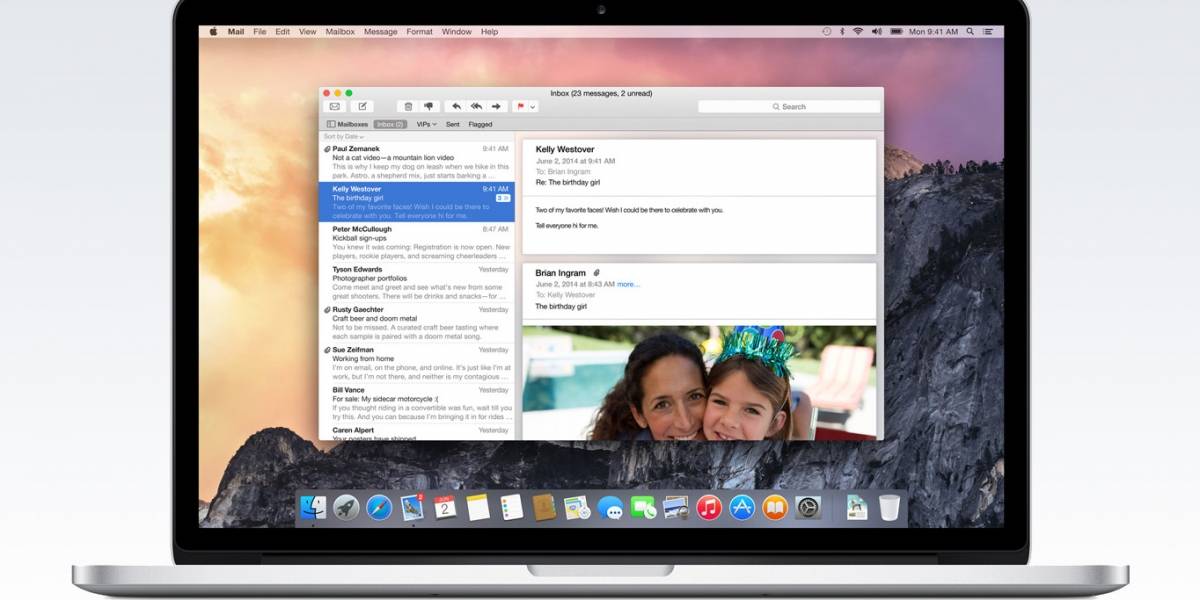Screen dimensions: 1200x600
Task: Click the "more..." link in Brian Ingram's message
Action: (628, 284)
